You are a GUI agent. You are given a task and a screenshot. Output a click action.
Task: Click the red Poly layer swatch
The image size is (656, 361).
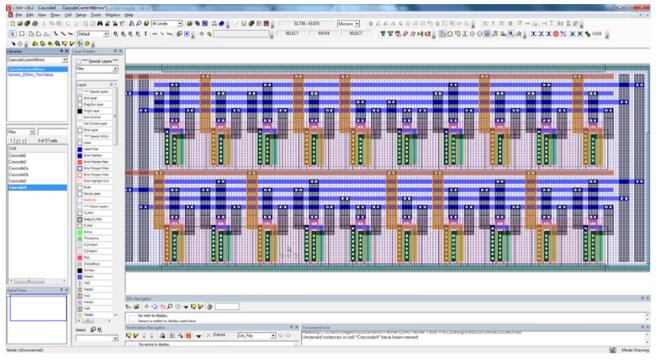(80, 258)
